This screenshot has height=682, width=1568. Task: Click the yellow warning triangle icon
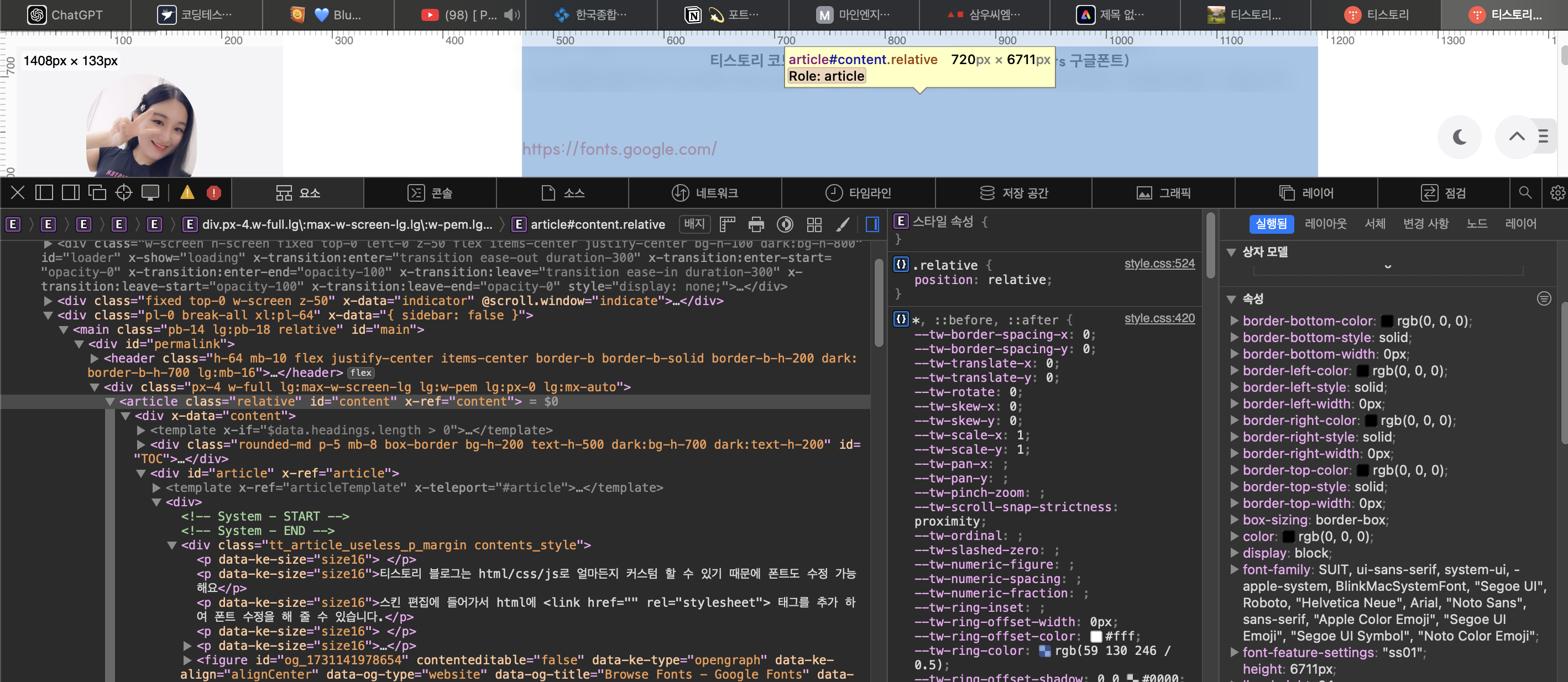pos(187,193)
